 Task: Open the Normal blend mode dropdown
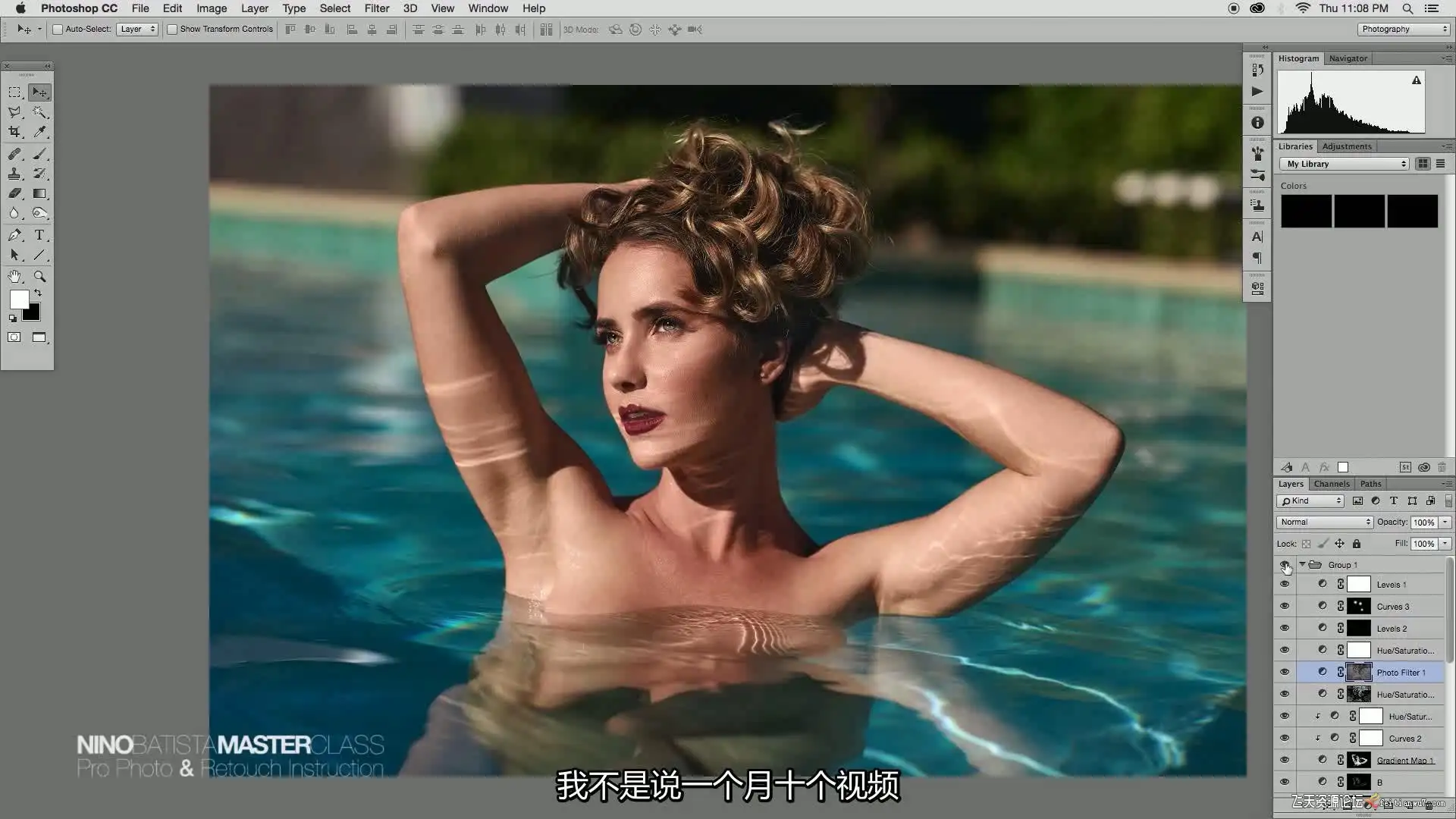tap(1325, 522)
